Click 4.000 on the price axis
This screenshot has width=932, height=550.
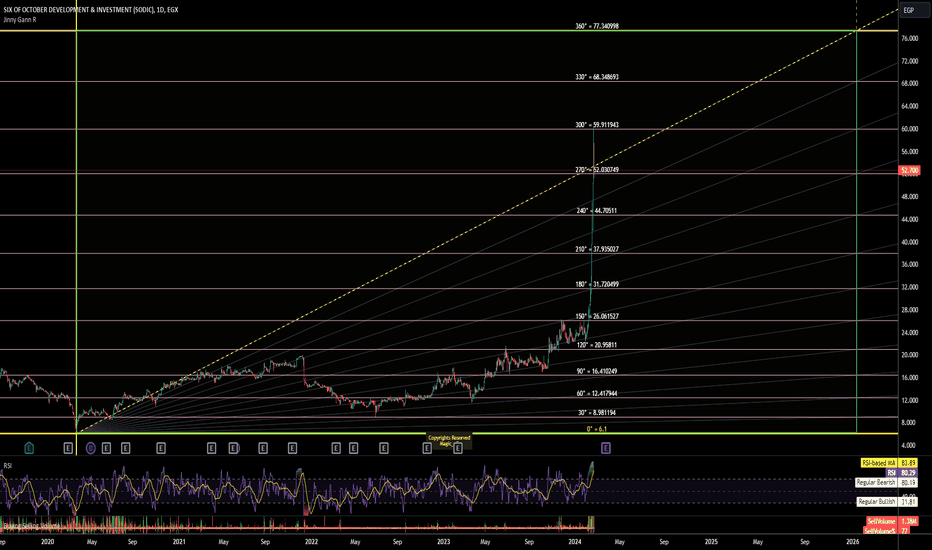[x=909, y=445]
